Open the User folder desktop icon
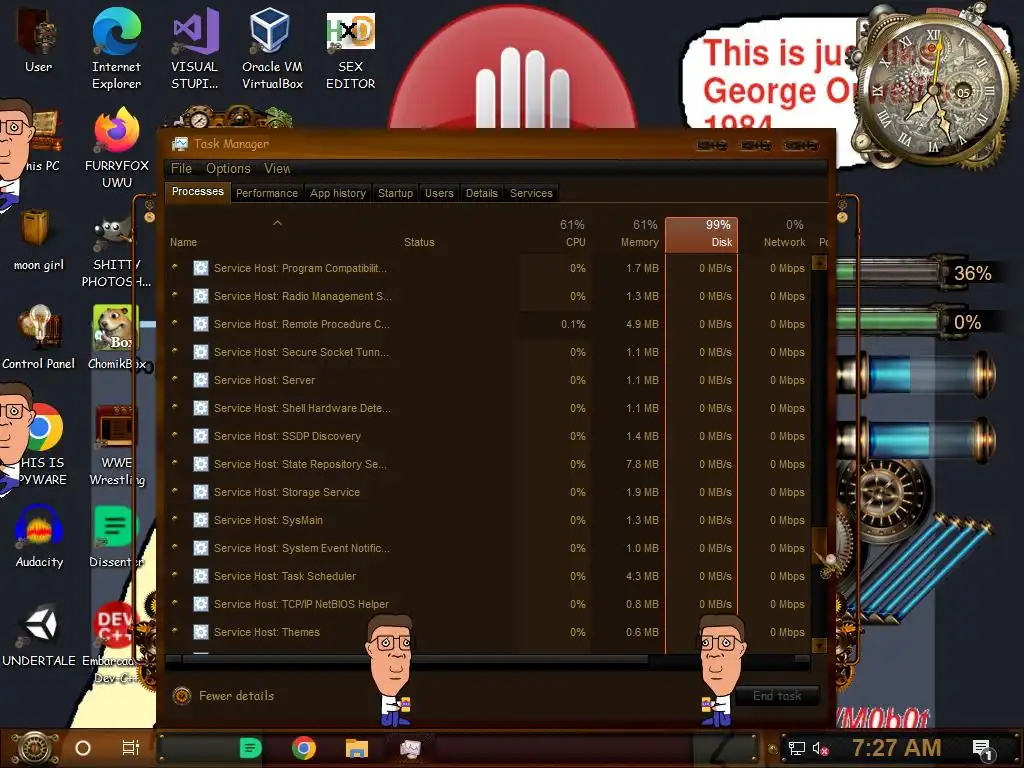The height and width of the screenshot is (768, 1024). 39,40
